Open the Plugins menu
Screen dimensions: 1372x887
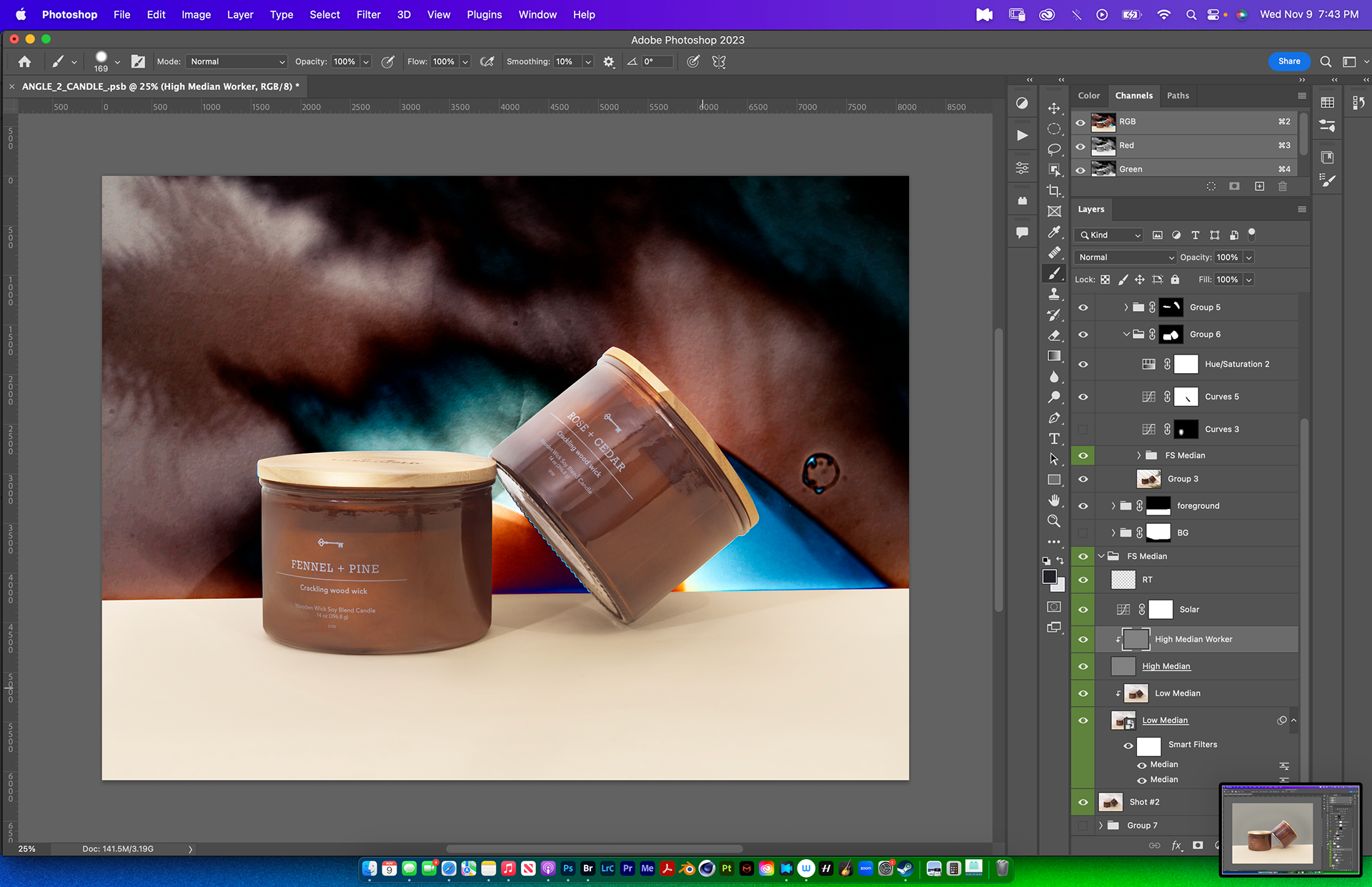point(484,14)
